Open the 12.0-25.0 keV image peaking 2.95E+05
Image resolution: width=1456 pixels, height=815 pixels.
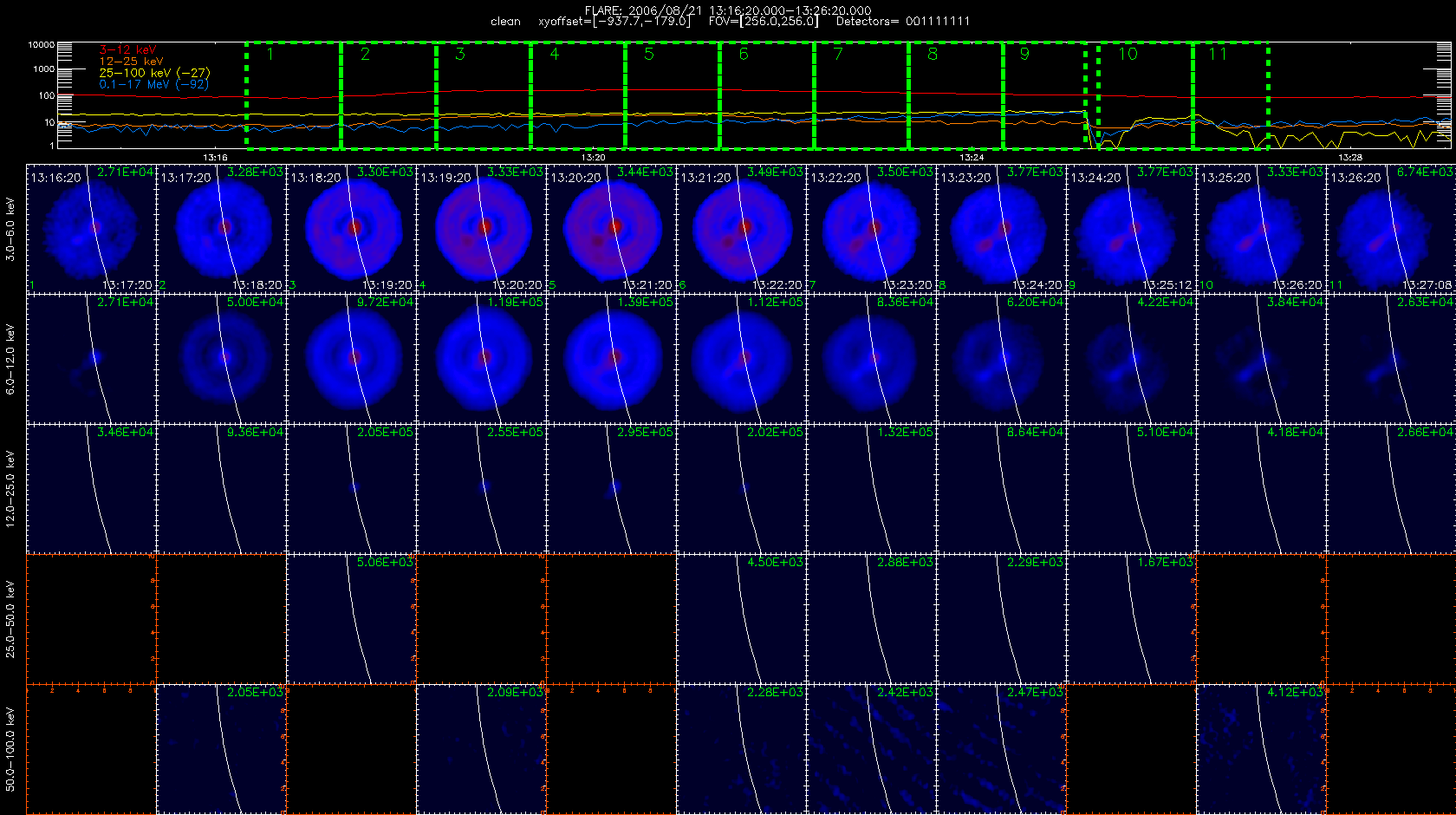pyautogui.click(x=611, y=488)
